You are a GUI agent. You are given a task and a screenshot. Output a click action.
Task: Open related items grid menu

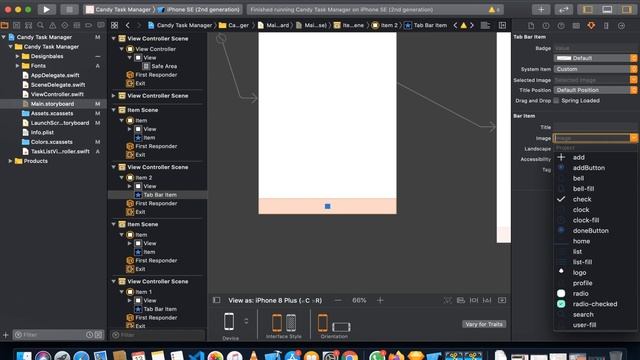pos(115,25)
